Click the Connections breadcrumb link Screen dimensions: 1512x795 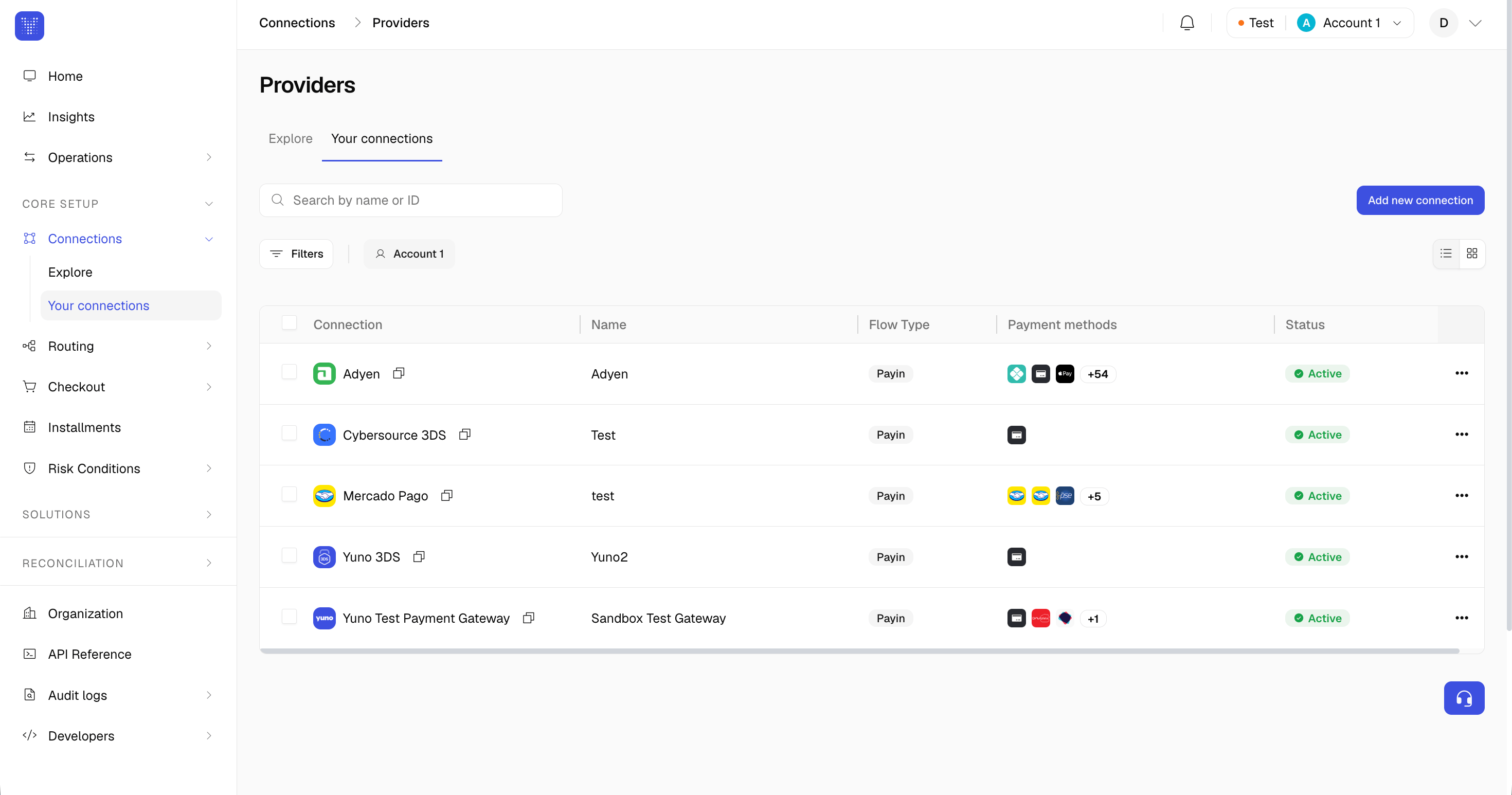(x=297, y=23)
